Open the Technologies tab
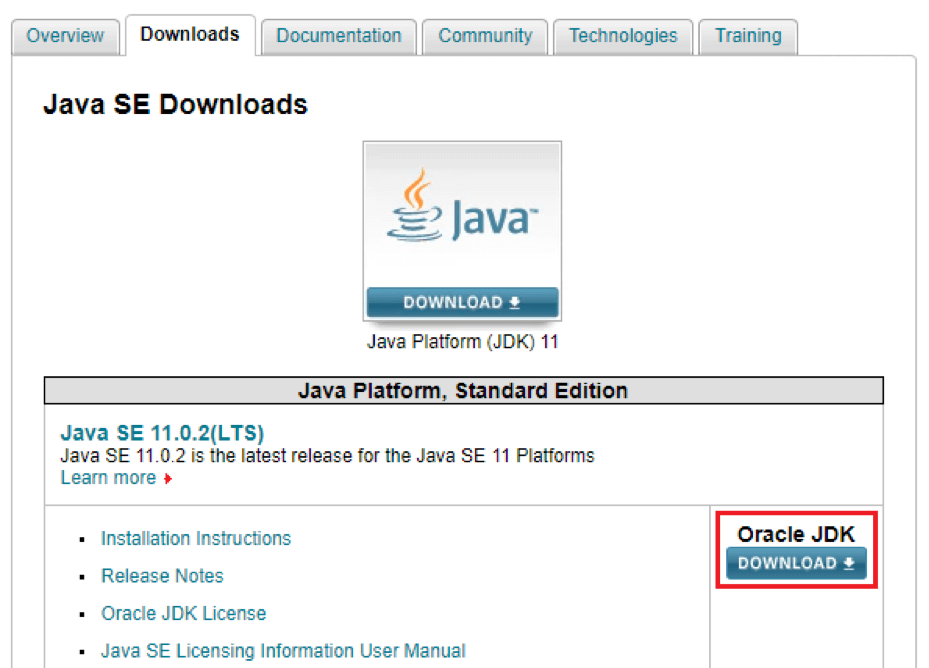Image resolution: width=929 pixels, height=668 pixels. coord(622,36)
